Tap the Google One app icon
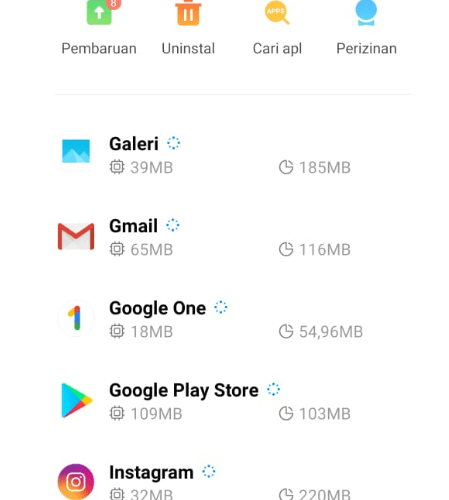 (x=76, y=318)
